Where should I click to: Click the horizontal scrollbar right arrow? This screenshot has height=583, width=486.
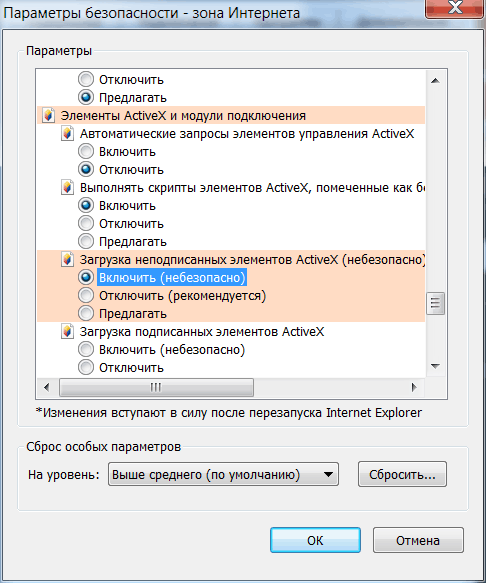[x=414, y=387]
